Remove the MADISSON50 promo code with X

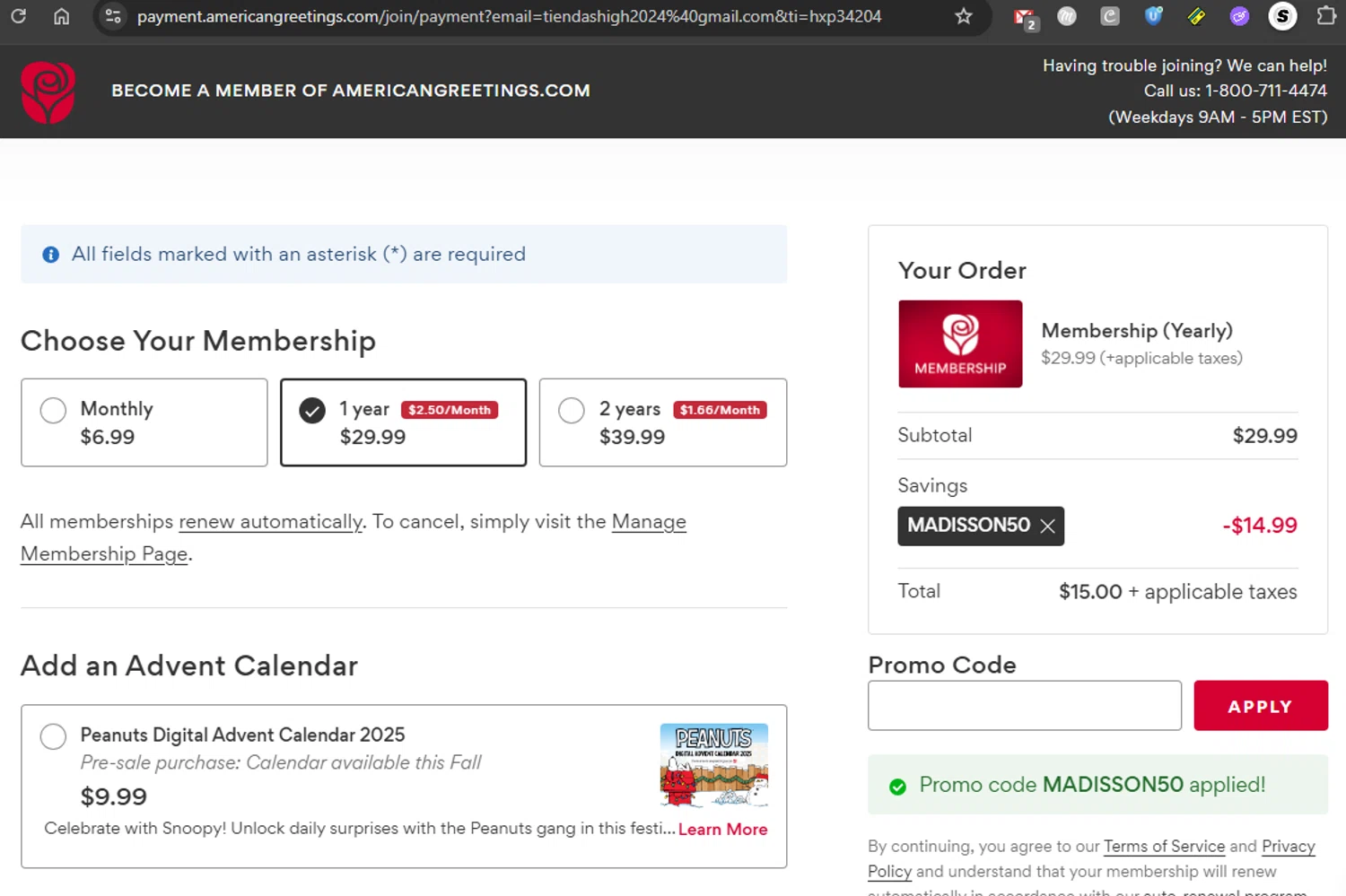pos(1047,526)
